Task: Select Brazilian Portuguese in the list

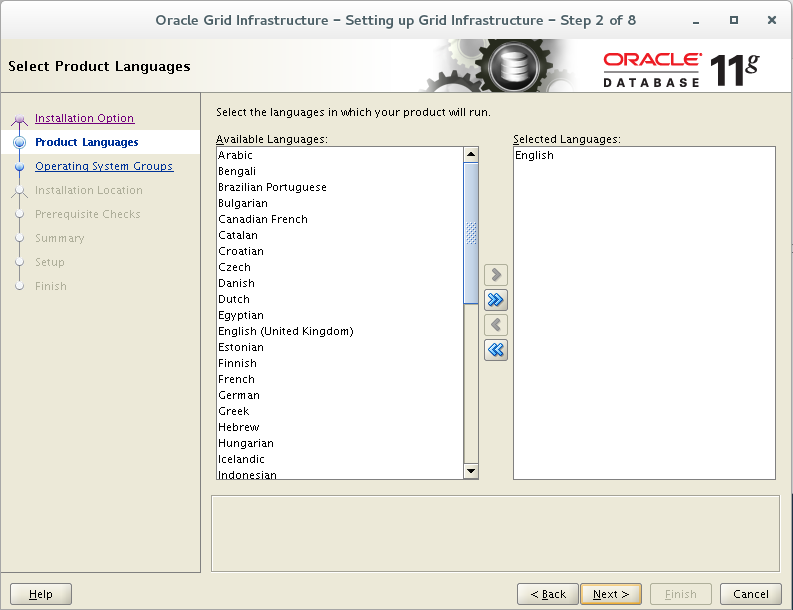Action: click(x=339, y=187)
